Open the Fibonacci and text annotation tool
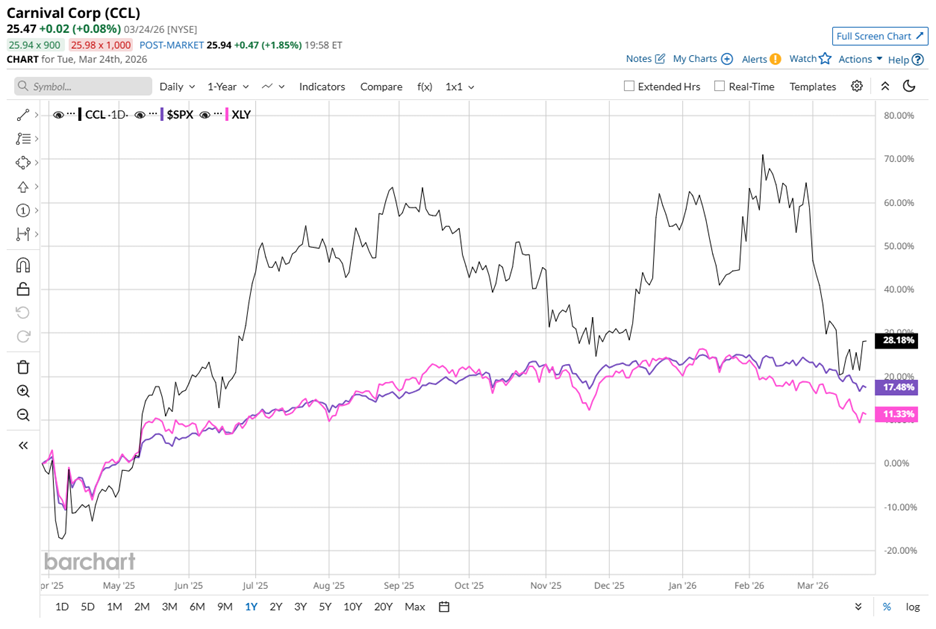Image resolution: width=936 pixels, height=629 pixels. click(23, 139)
